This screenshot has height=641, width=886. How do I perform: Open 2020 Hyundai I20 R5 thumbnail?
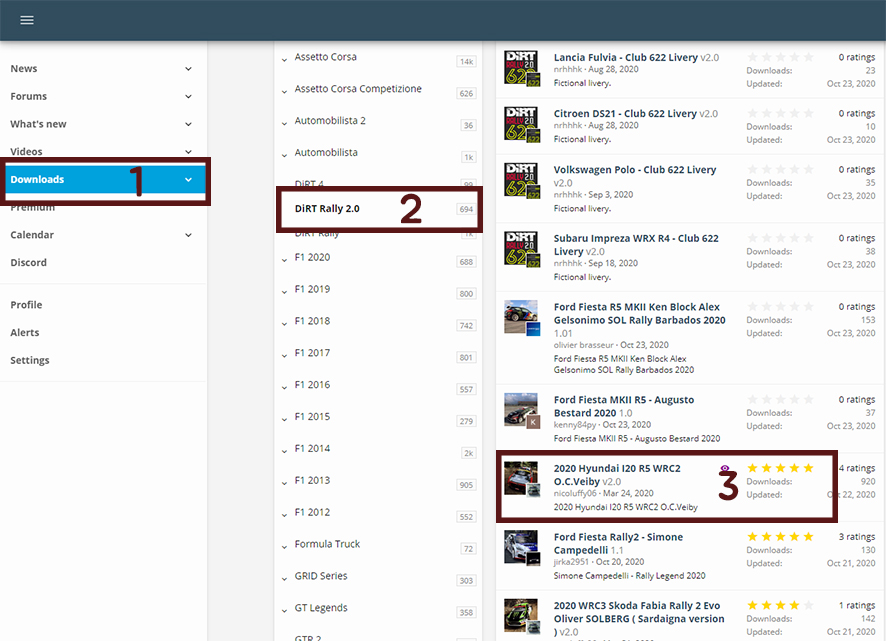(522, 479)
